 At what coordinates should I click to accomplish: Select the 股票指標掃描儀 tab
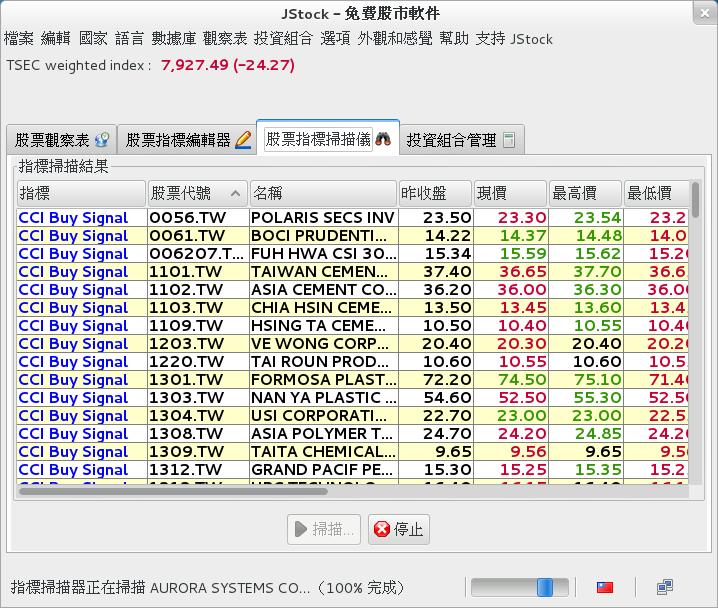tap(328, 138)
